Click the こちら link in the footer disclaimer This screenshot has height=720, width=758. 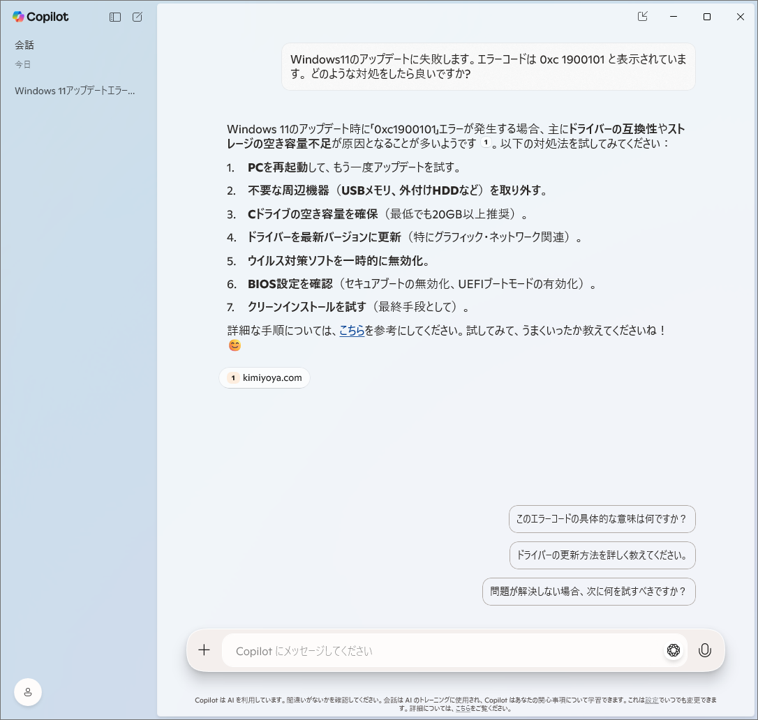point(463,708)
